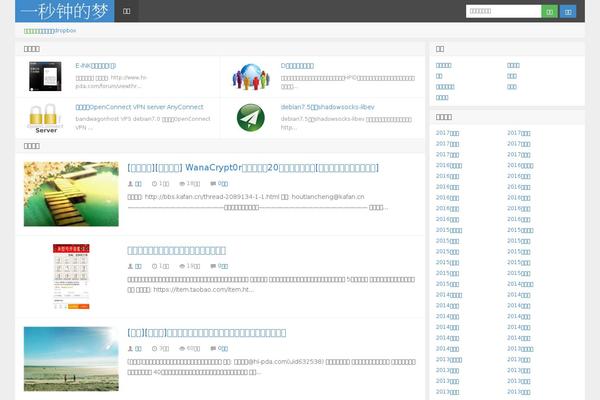Open the post title above the hi-pda excerpt
The width and height of the screenshot is (600, 400).
click(207, 333)
